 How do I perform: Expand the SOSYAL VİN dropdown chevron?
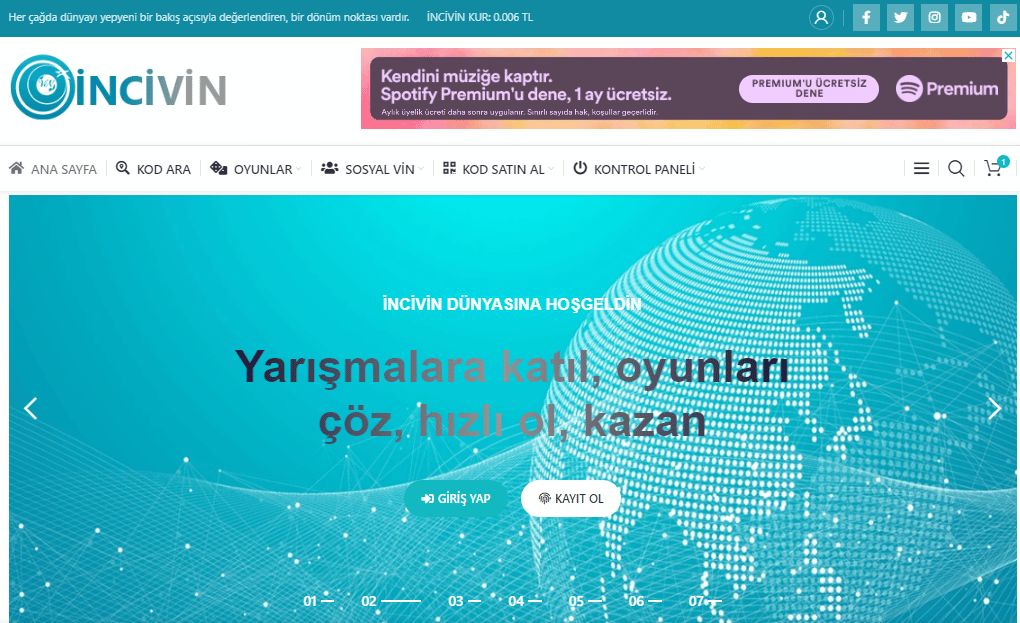tap(421, 169)
